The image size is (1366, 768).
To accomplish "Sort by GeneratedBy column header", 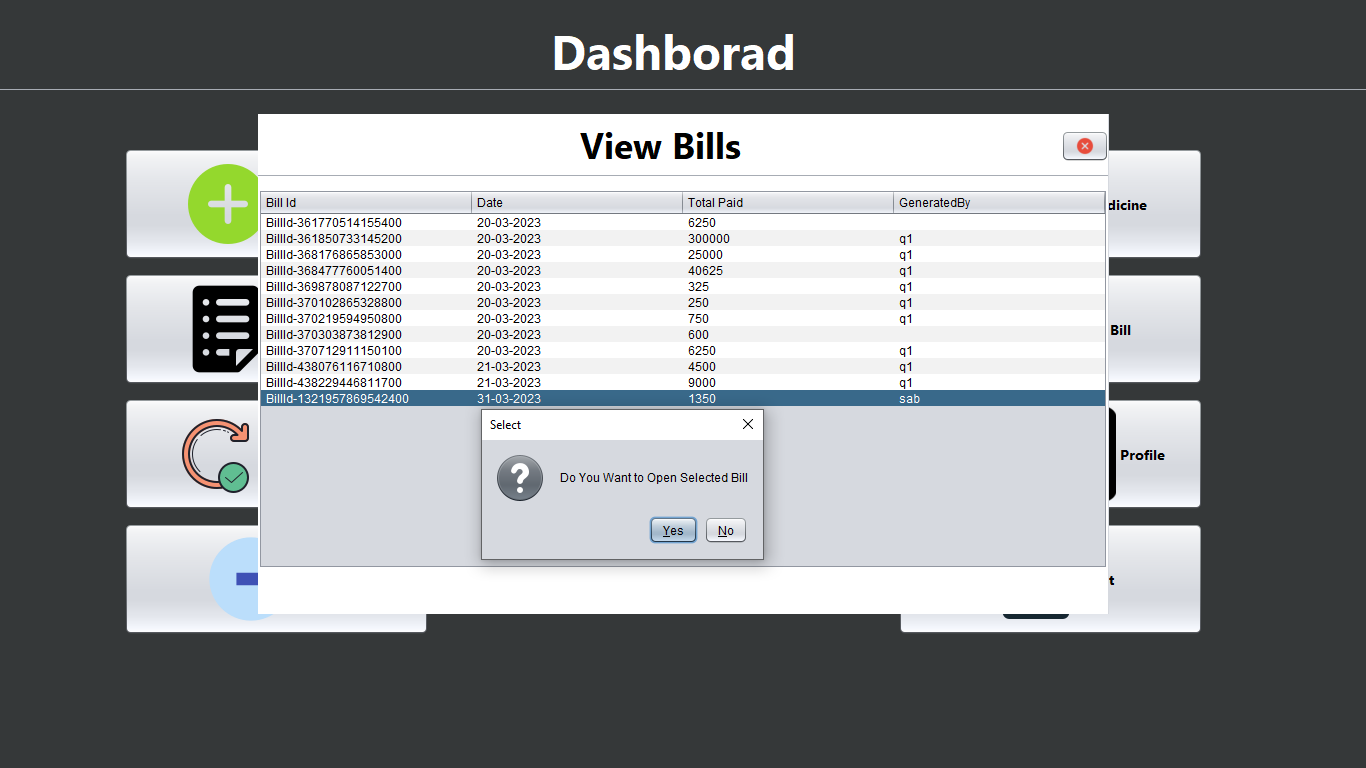I will click(x=999, y=203).
